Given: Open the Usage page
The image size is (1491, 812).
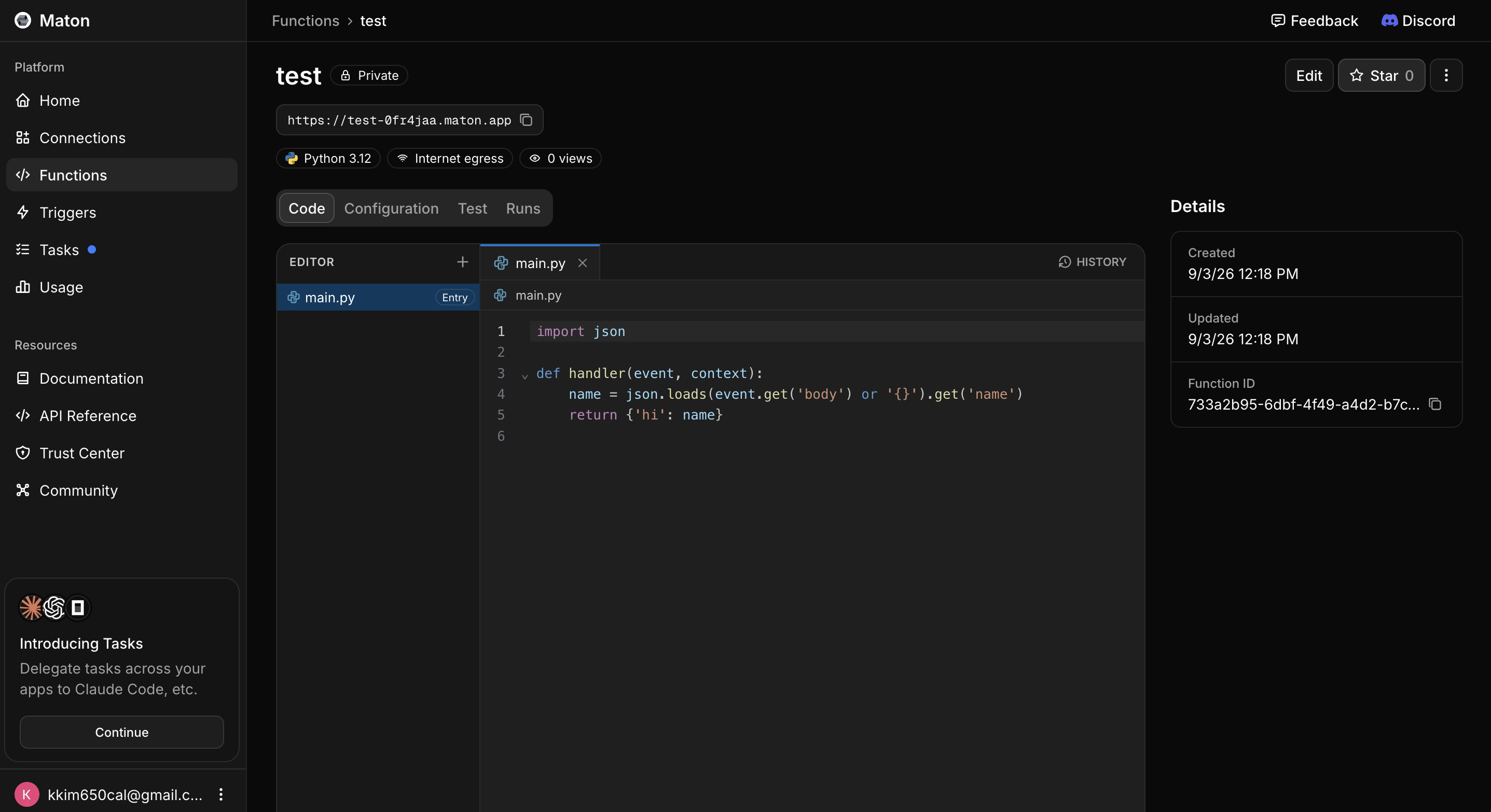Looking at the screenshot, I should pos(121,287).
